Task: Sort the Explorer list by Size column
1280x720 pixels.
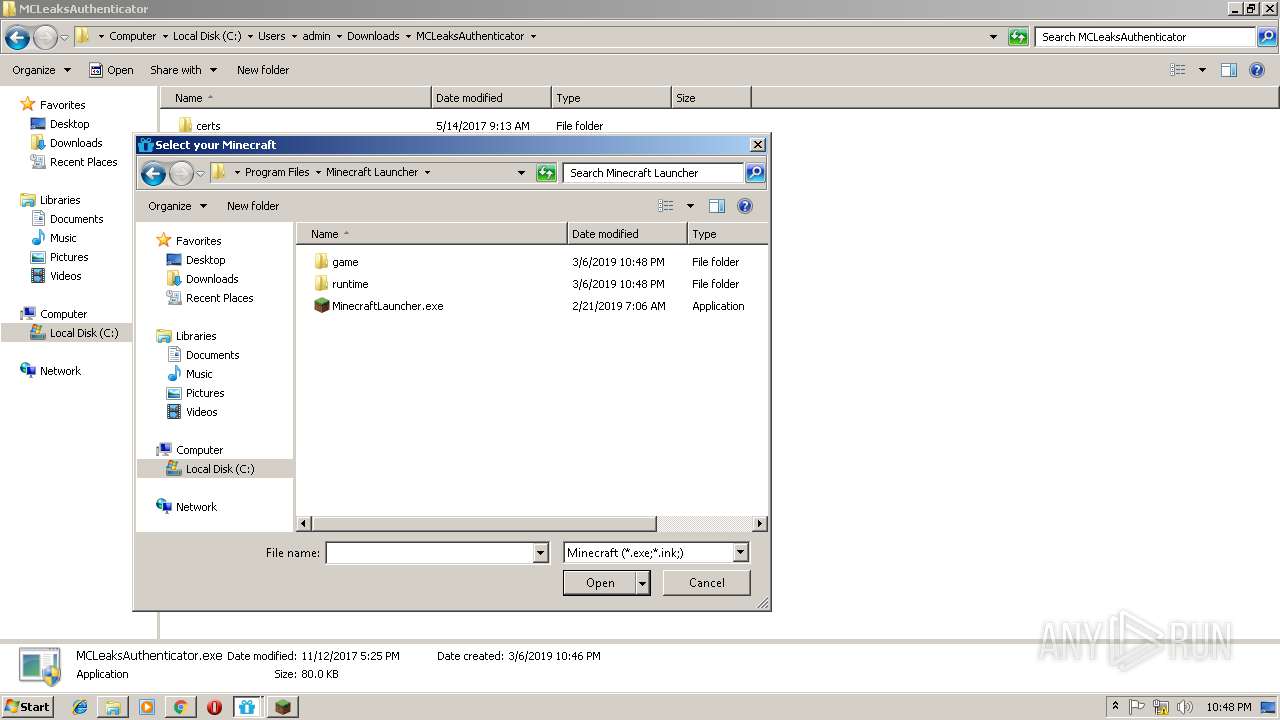Action: coord(711,98)
